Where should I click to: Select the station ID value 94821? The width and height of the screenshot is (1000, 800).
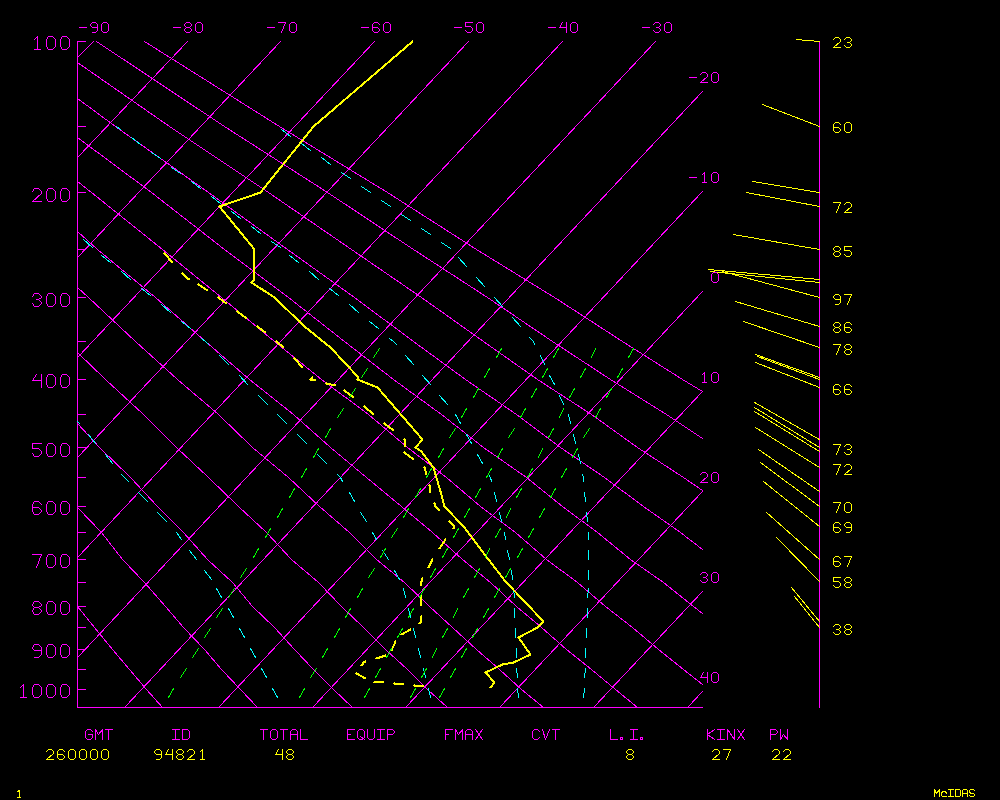180,754
